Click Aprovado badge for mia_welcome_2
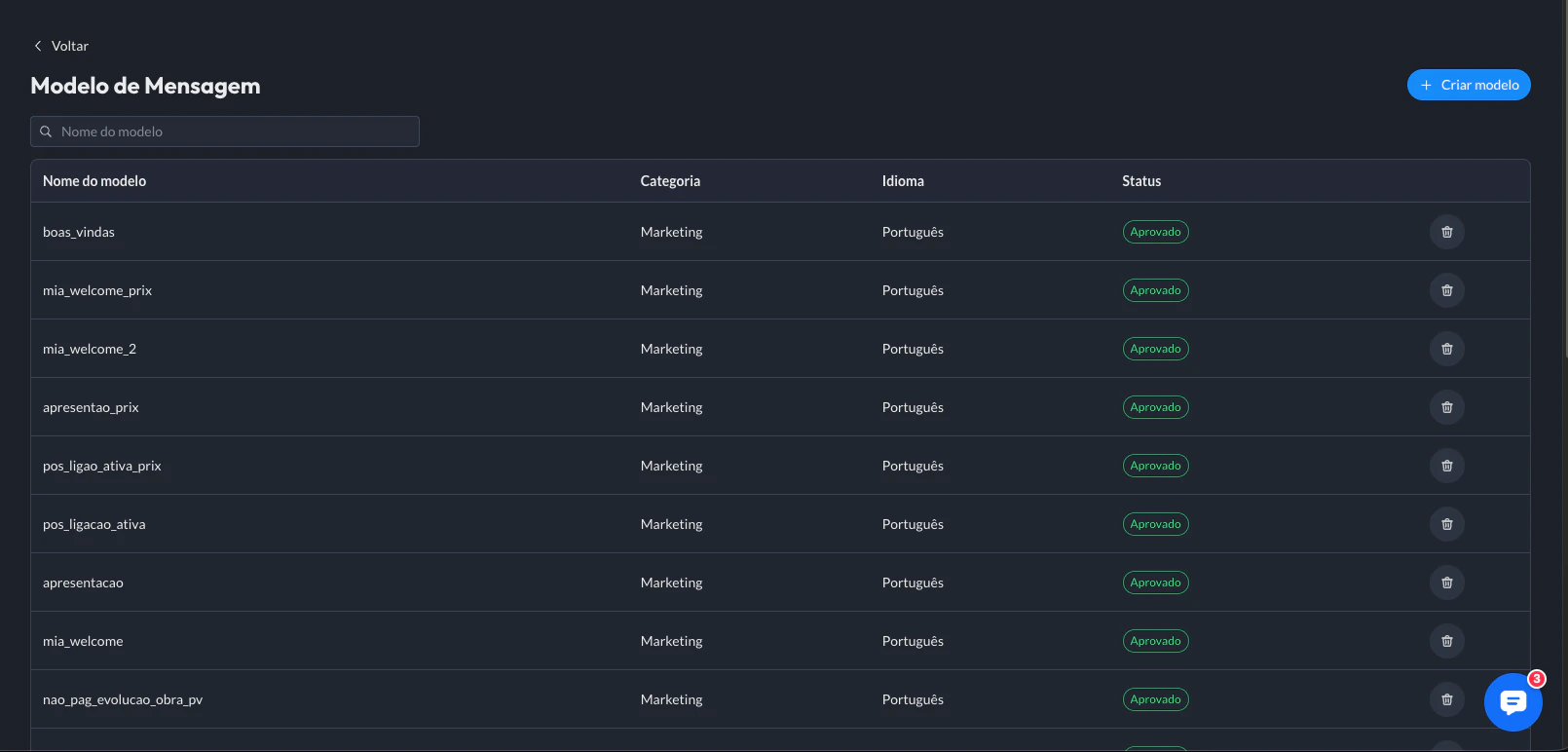 [1155, 349]
